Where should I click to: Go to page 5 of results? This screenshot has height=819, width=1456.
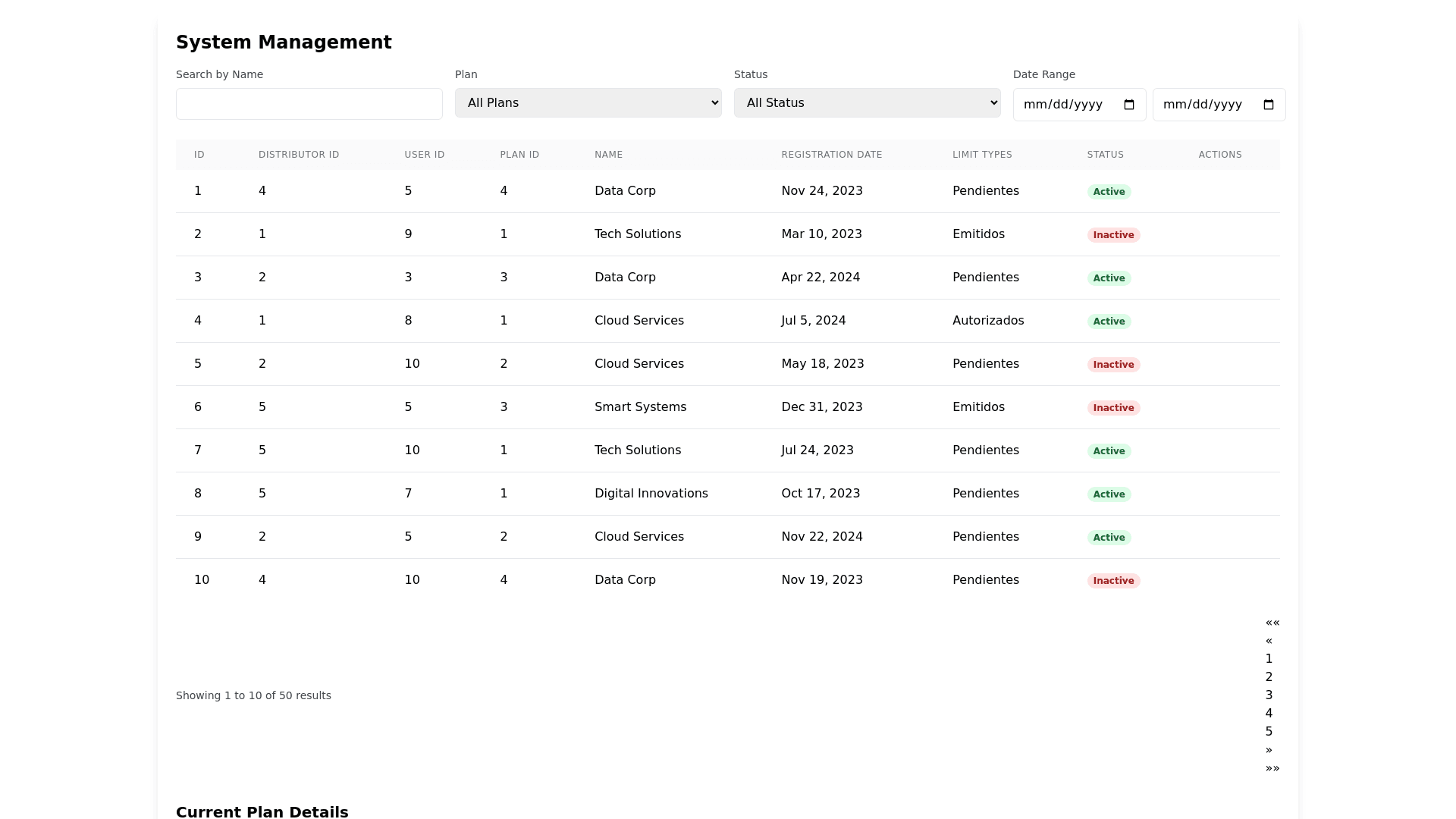(1269, 732)
